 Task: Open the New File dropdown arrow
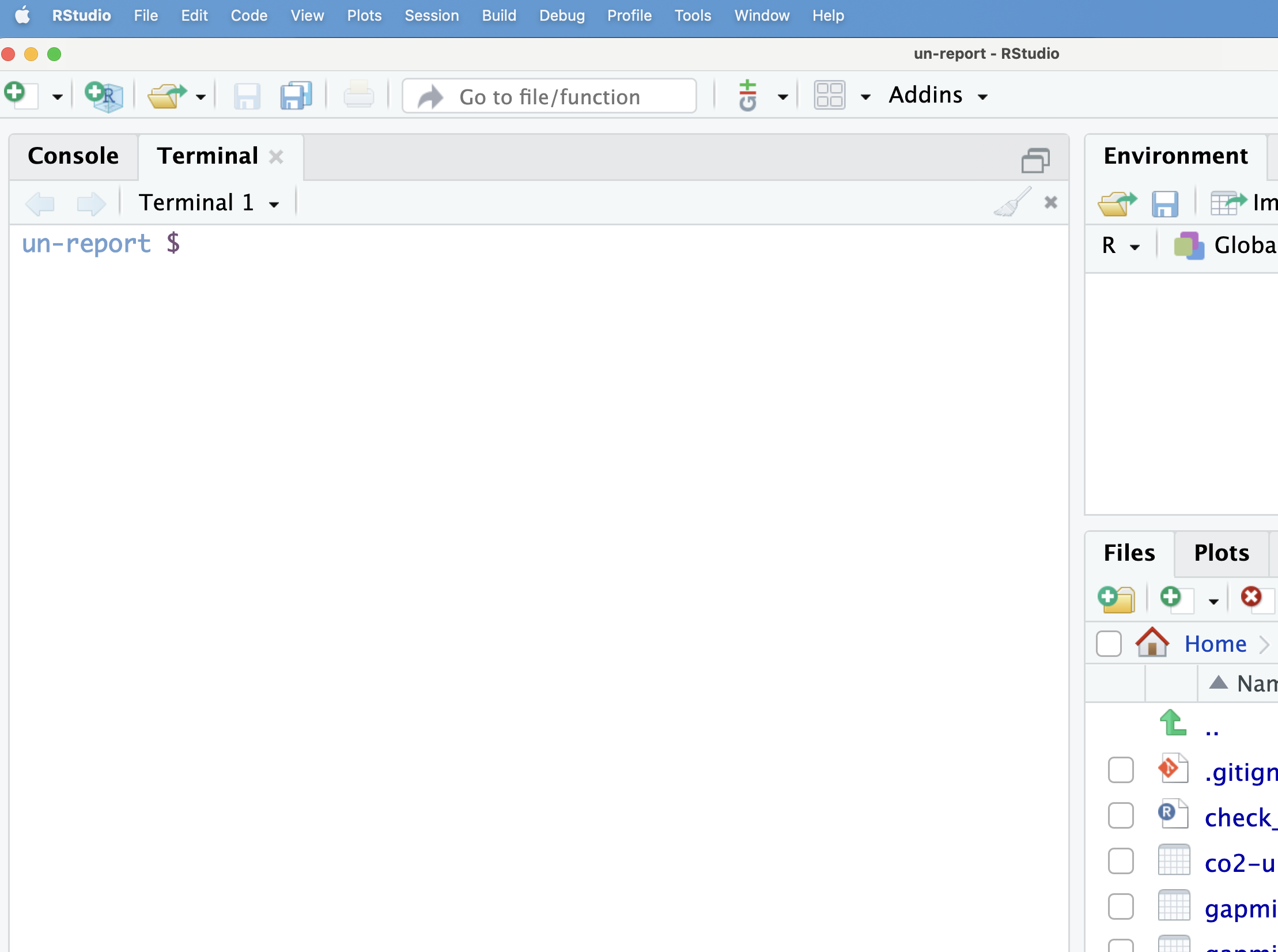click(57, 97)
